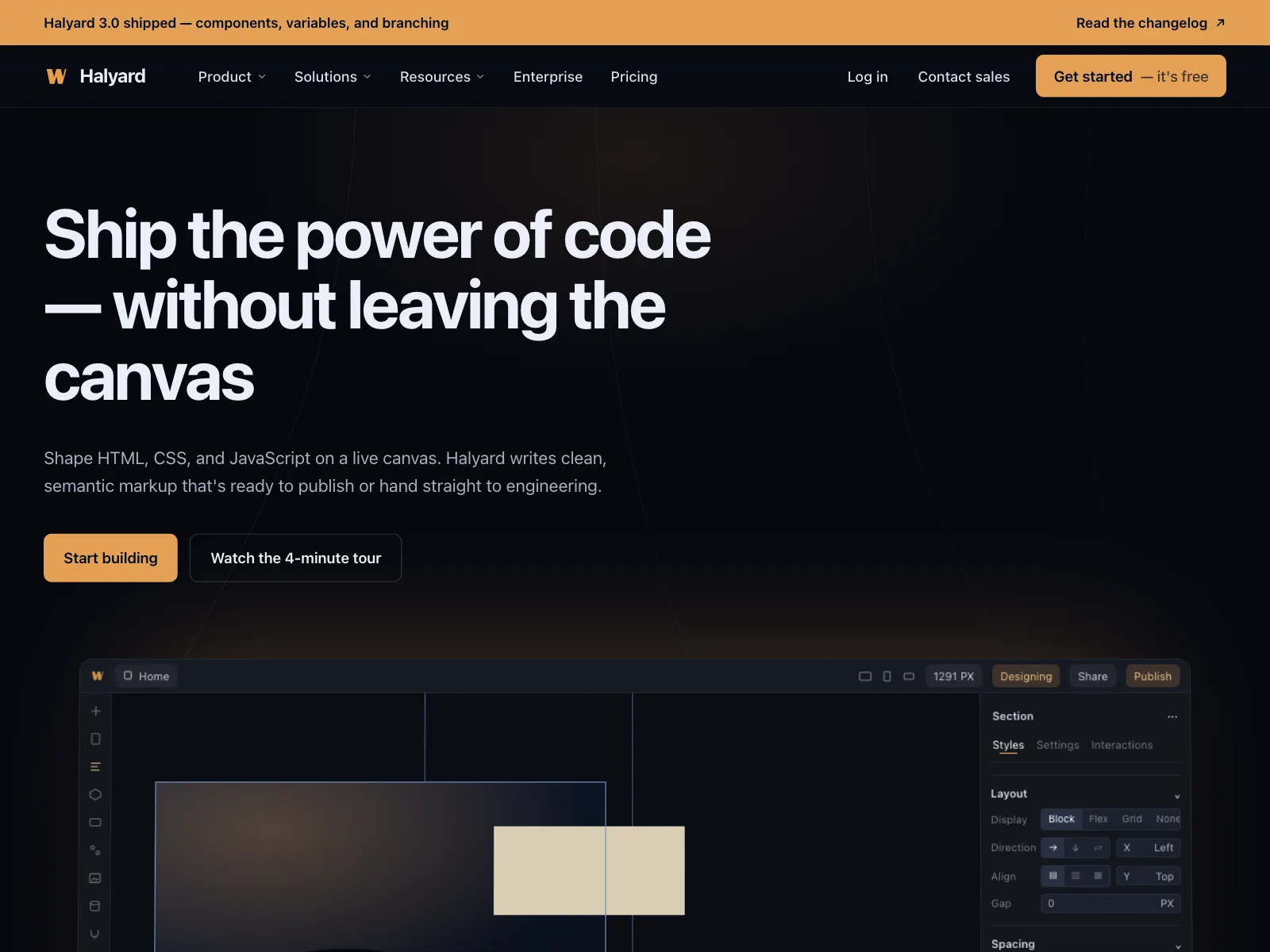Open the Y Top alignment dropdown
Viewport: 1270px width, 952px height.
(1149, 876)
